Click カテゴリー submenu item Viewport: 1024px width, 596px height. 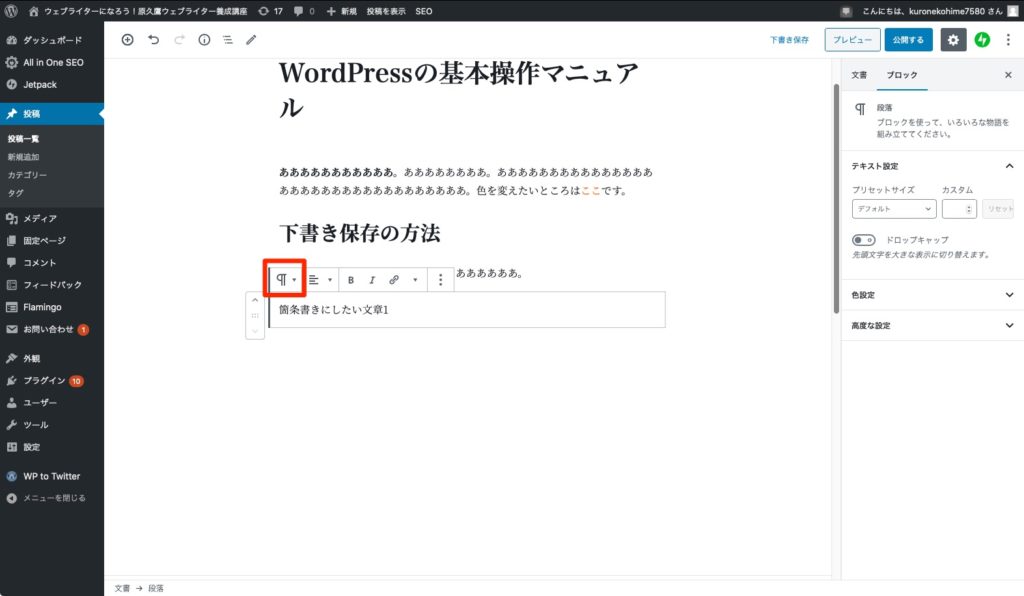click(27, 176)
